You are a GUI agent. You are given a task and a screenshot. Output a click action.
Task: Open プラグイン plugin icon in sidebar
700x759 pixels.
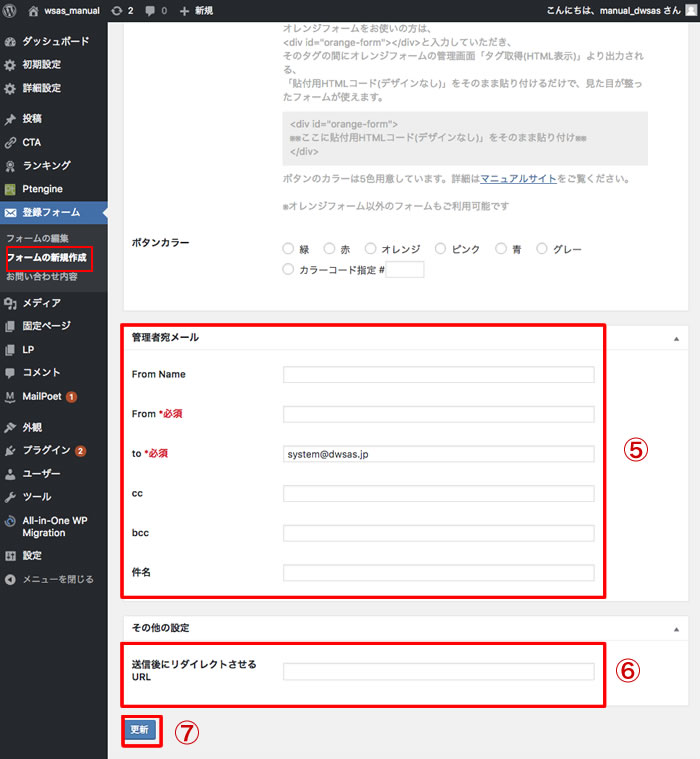(x=11, y=450)
